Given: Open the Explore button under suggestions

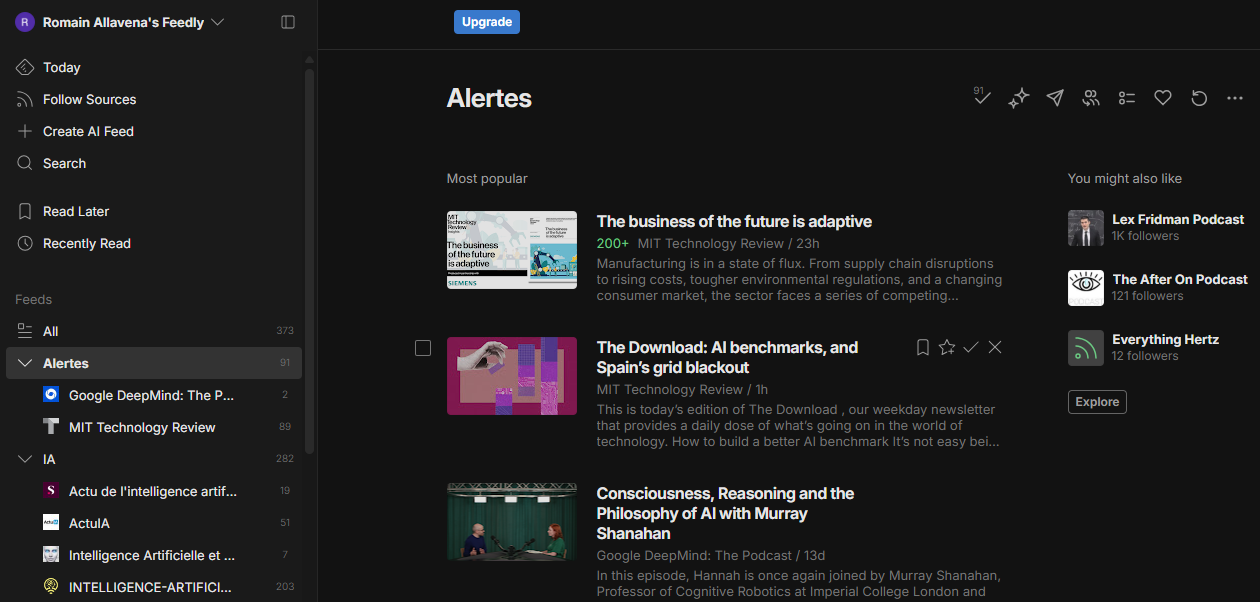Looking at the screenshot, I should tap(1096, 401).
